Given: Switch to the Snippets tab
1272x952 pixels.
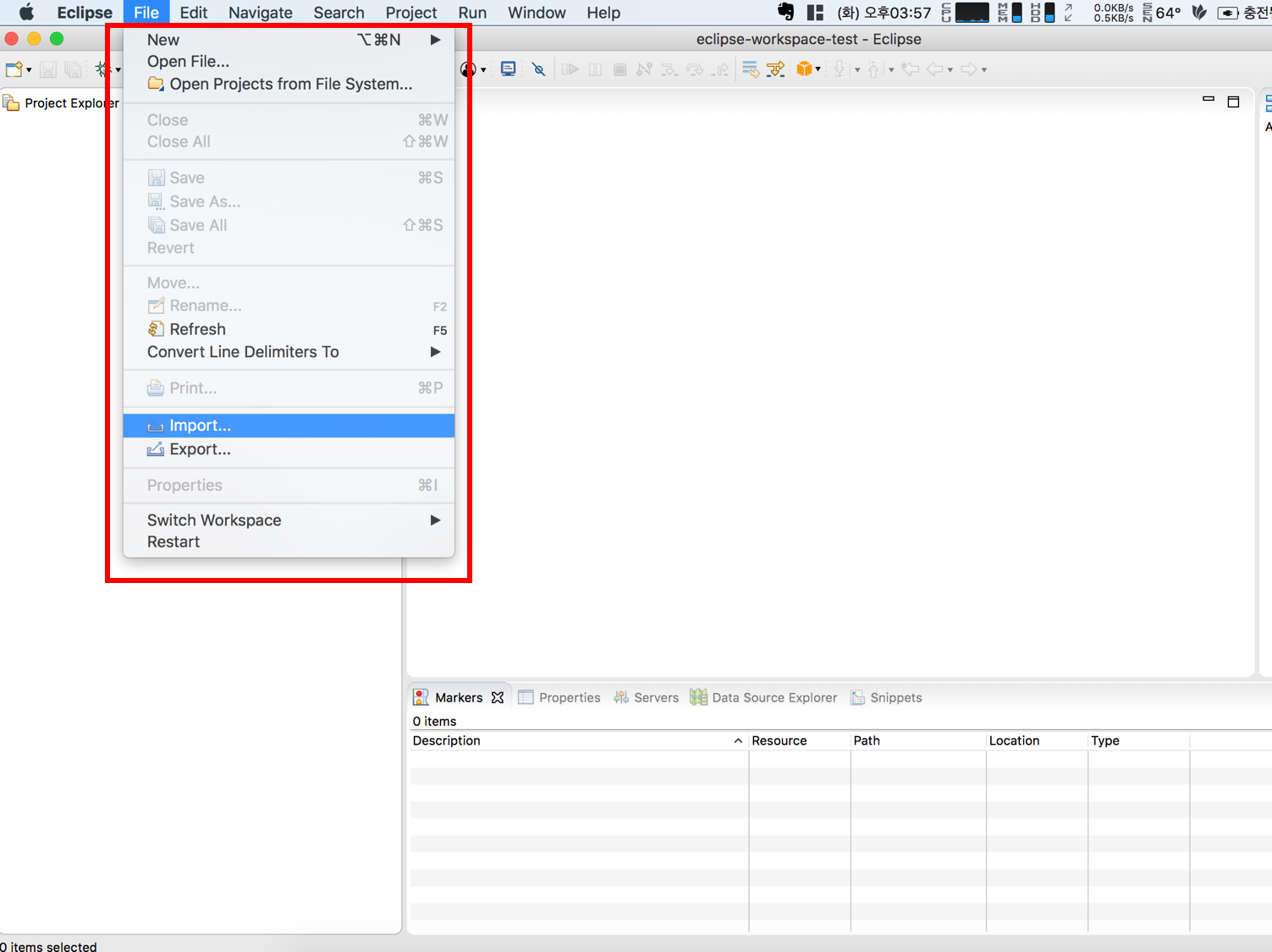Looking at the screenshot, I should [895, 697].
